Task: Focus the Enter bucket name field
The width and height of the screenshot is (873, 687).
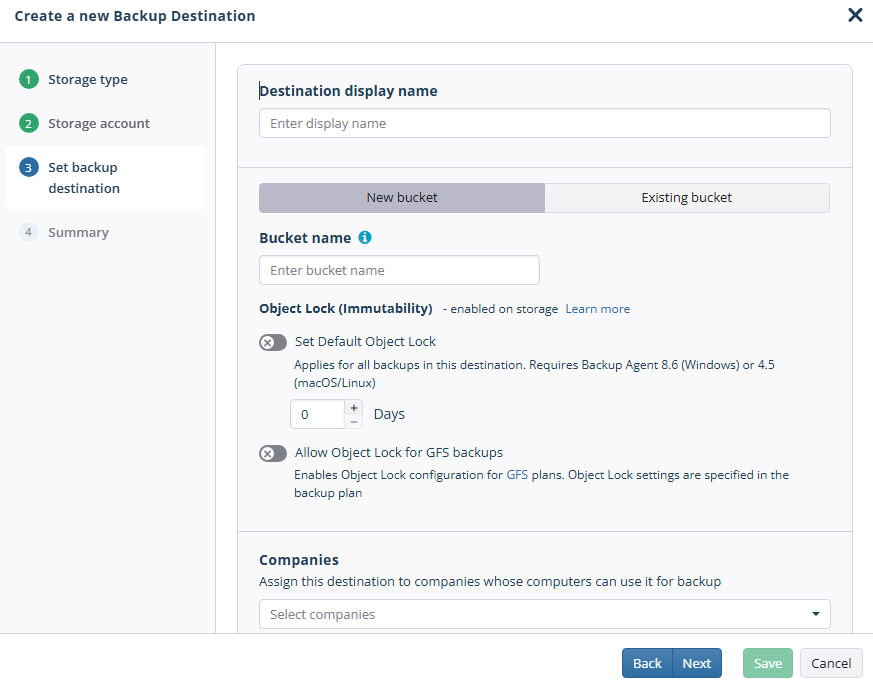Action: [399, 270]
